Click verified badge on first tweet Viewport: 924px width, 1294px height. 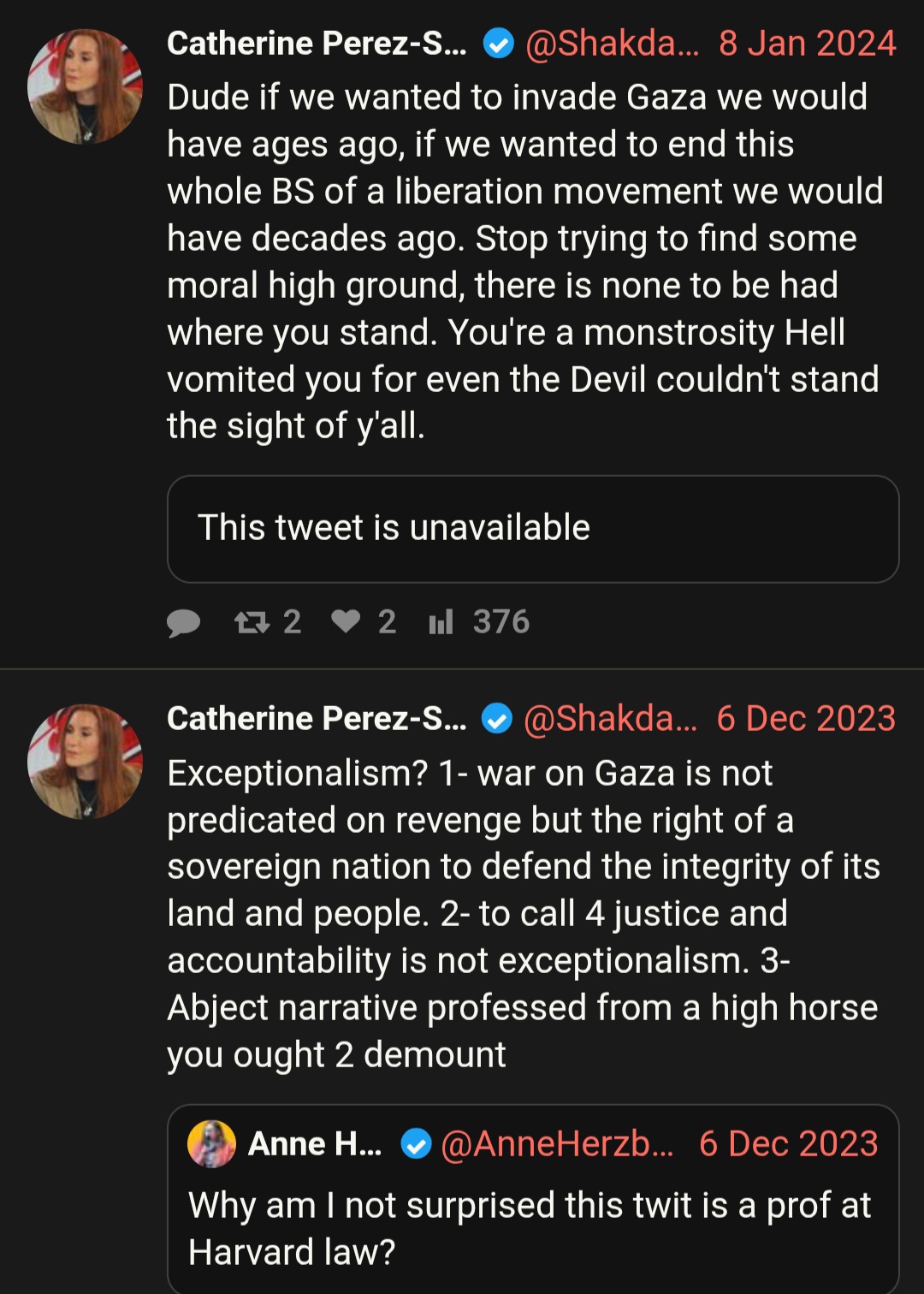(499, 43)
